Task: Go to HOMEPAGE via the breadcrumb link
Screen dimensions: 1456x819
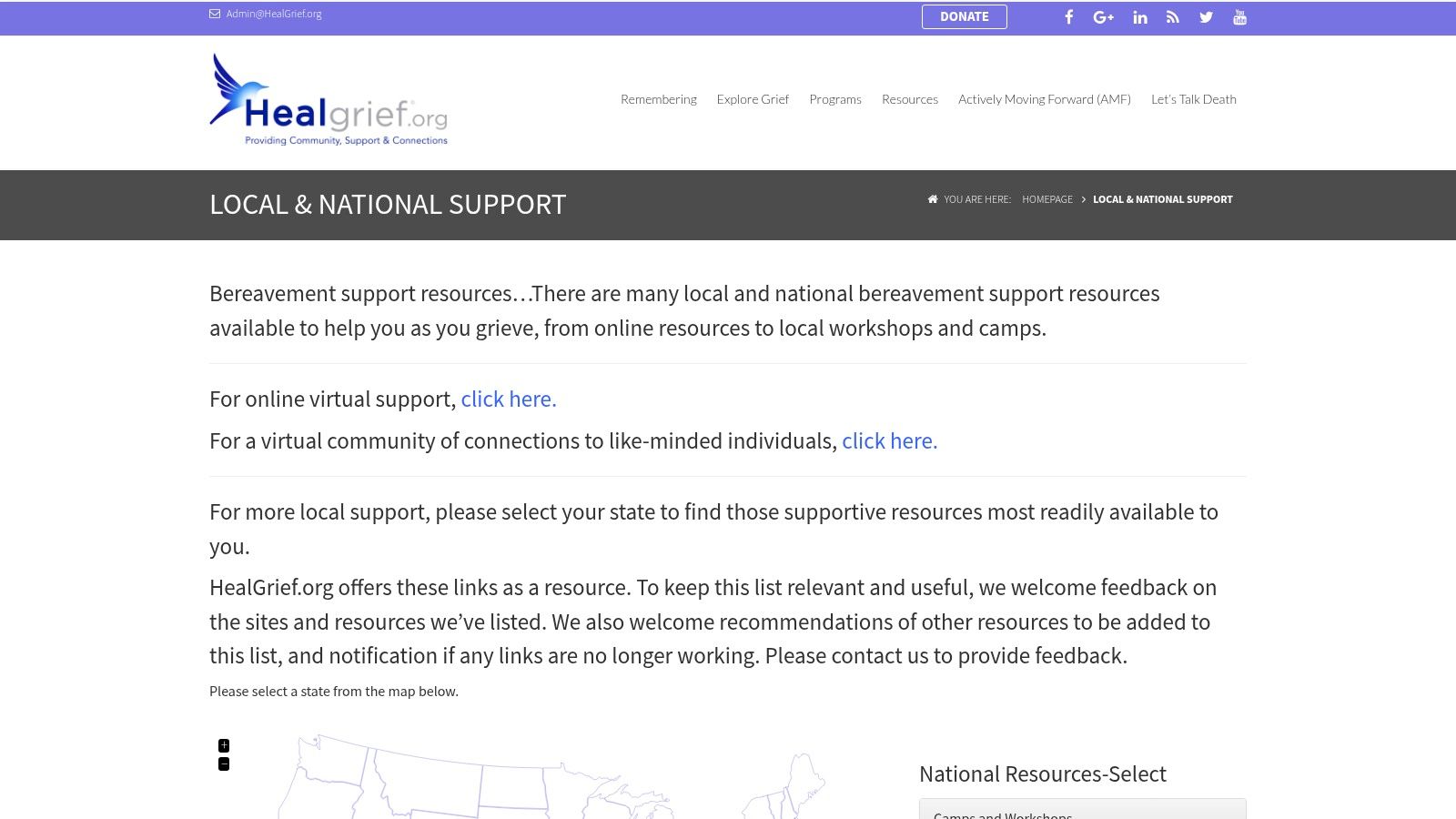Action: pos(1047,199)
